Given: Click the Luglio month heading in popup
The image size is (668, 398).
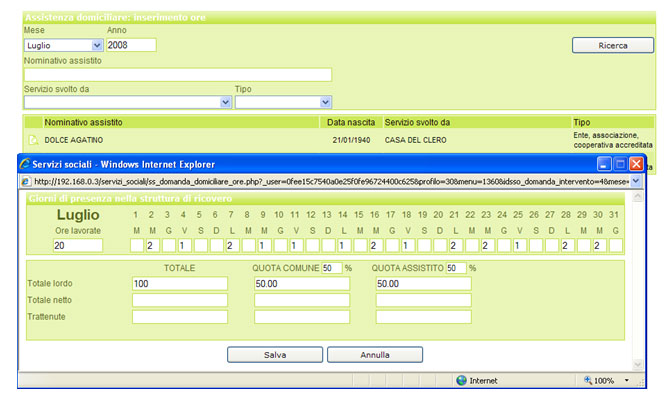Looking at the screenshot, I should tap(78, 215).
